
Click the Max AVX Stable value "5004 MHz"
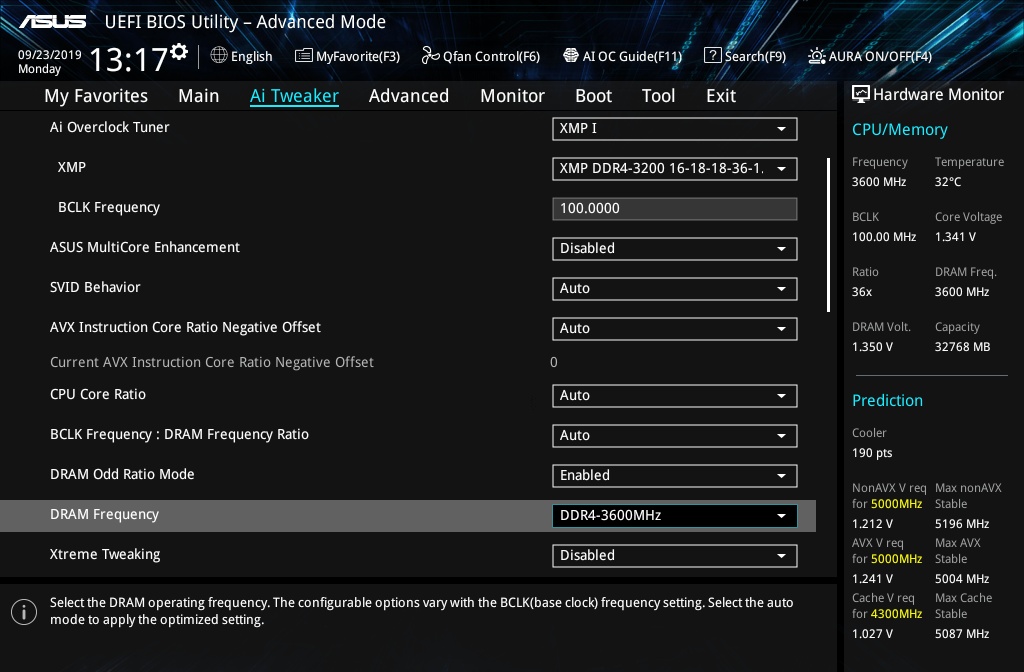click(x=962, y=579)
